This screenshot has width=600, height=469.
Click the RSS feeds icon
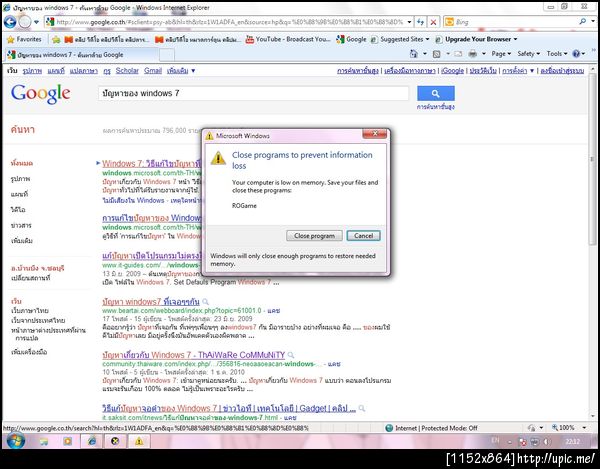[x=436, y=54]
